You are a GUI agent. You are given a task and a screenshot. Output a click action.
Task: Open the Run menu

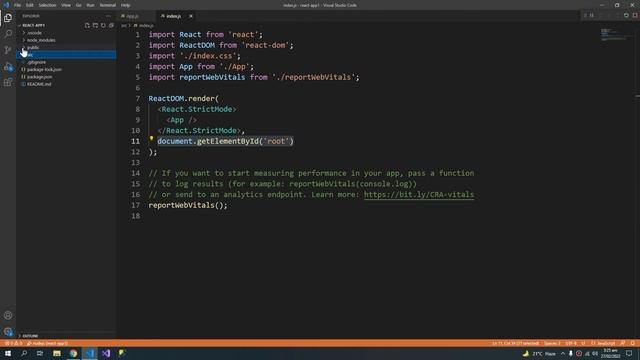tap(90, 5)
